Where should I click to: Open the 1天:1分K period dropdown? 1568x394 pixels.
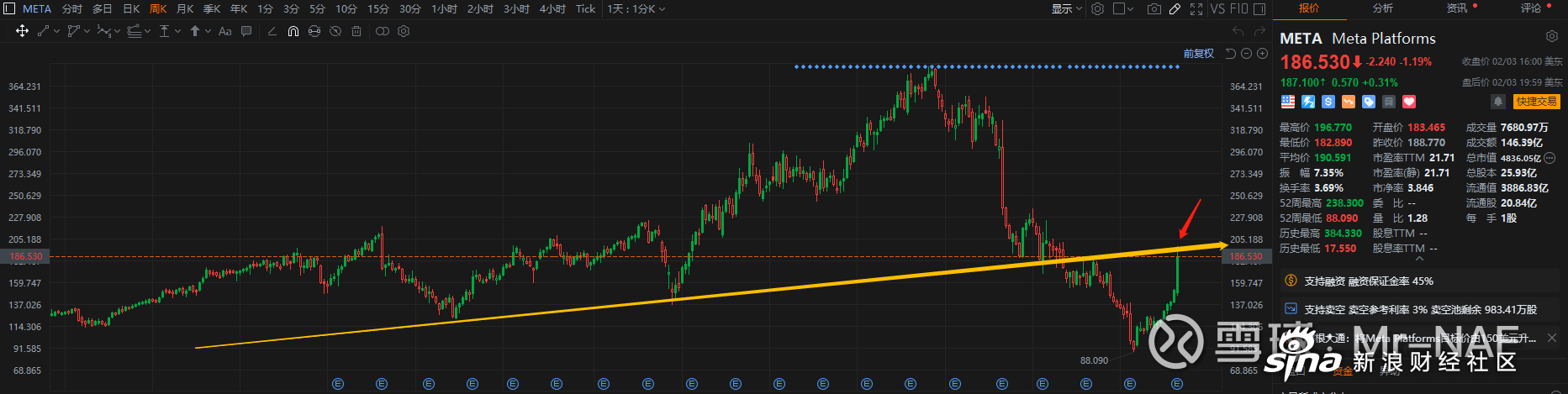click(x=636, y=8)
